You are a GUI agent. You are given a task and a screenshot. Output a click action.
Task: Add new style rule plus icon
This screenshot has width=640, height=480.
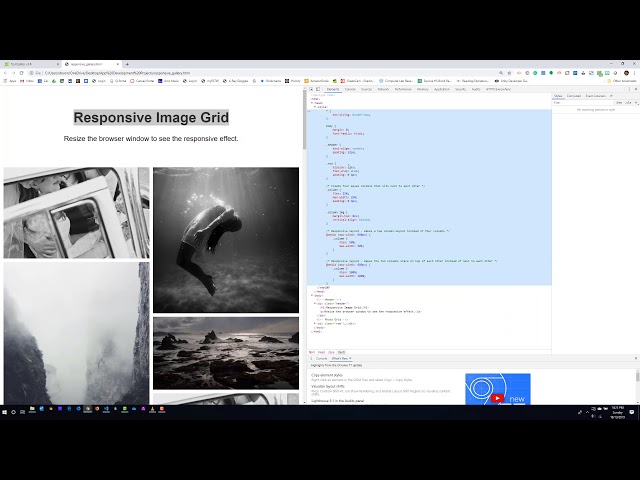636,103
